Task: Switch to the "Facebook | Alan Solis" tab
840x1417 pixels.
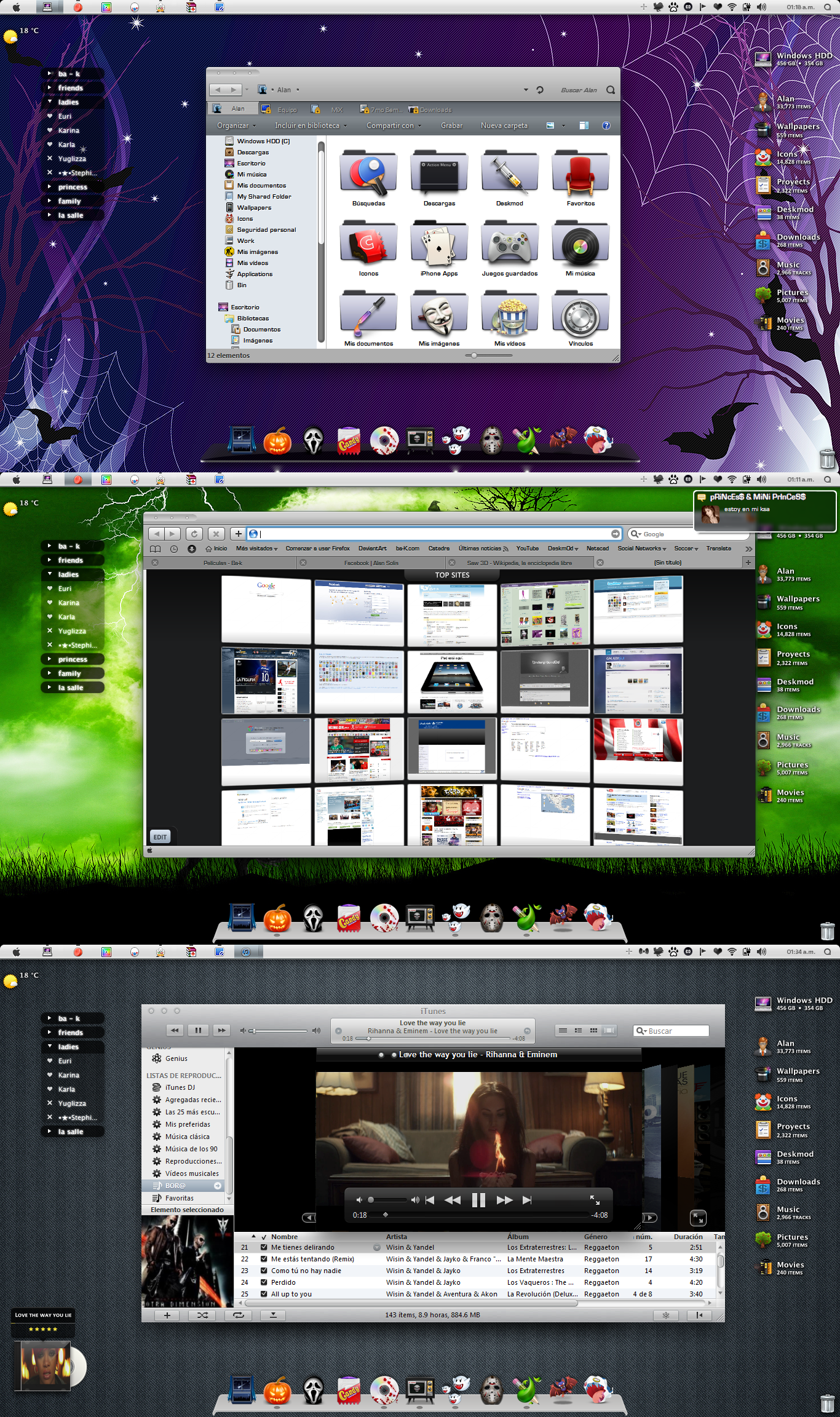Action: 371,563
